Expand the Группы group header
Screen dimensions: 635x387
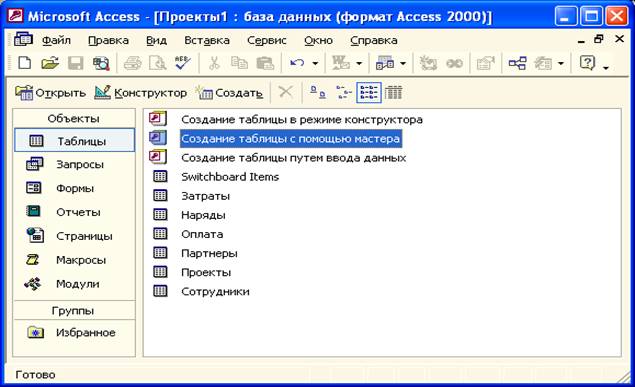point(74,310)
